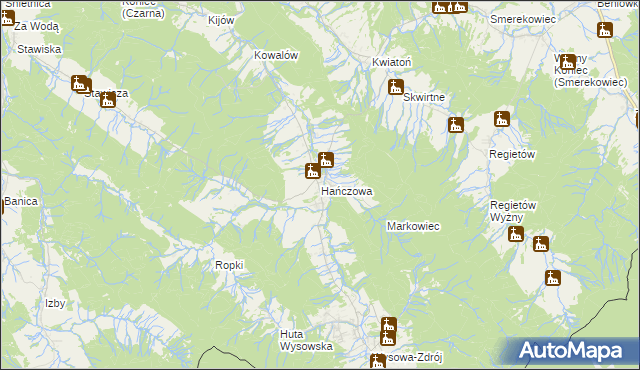Screen dimensions: 640x370
Task: Click the church icon on Wyżny Koniec label
Action: pos(568,62)
